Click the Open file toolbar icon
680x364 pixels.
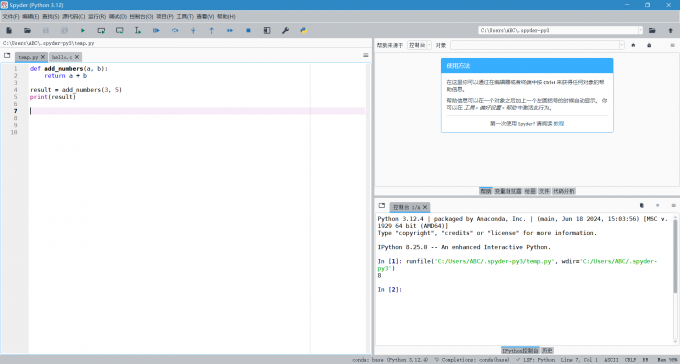point(27,30)
